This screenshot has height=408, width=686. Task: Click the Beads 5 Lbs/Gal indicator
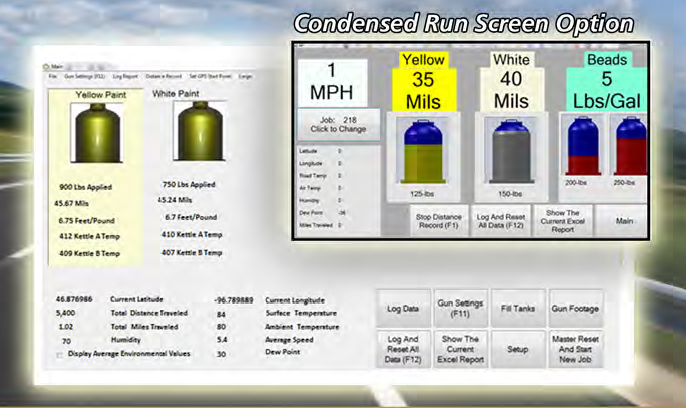(x=606, y=82)
